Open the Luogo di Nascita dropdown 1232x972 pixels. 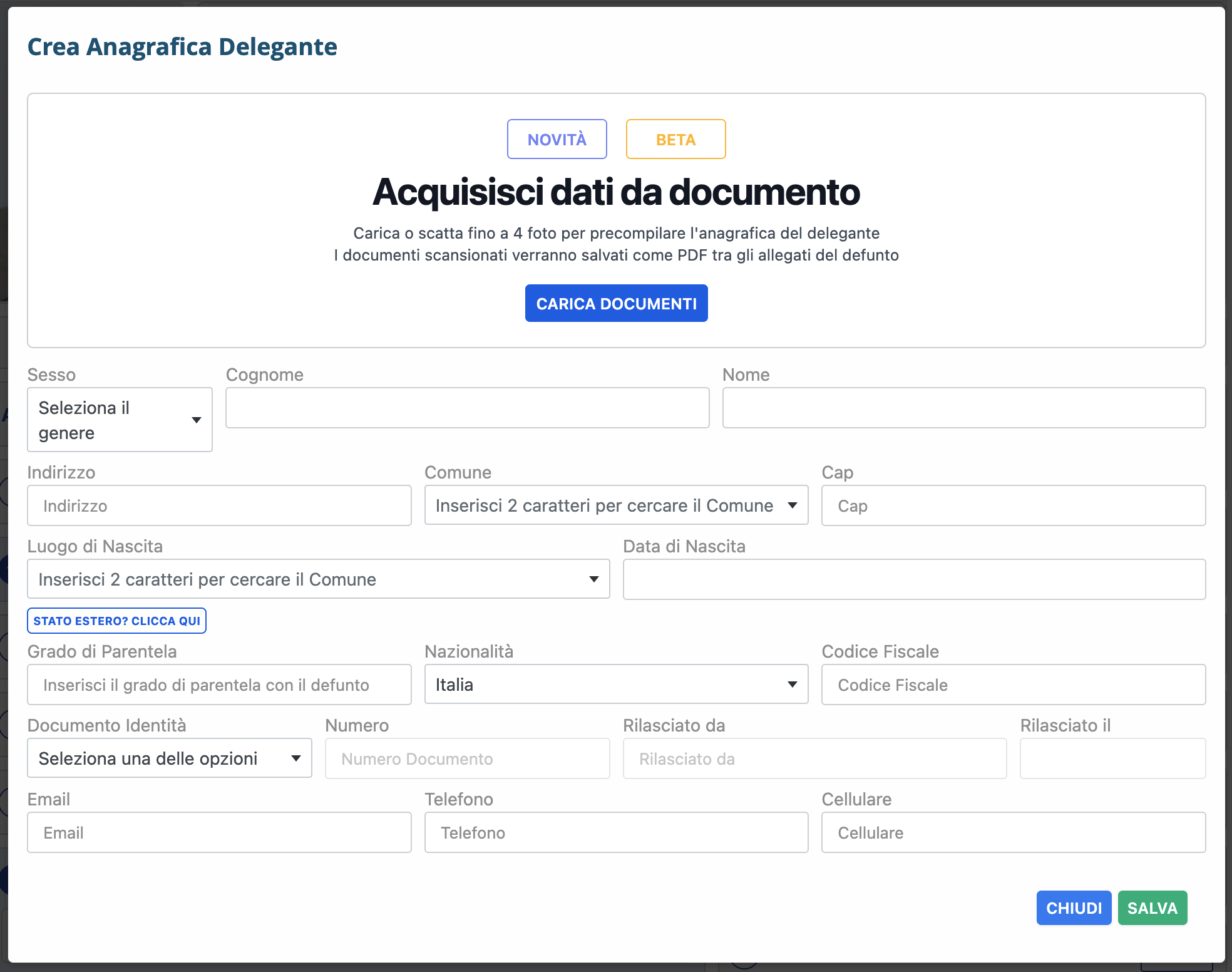318,579
